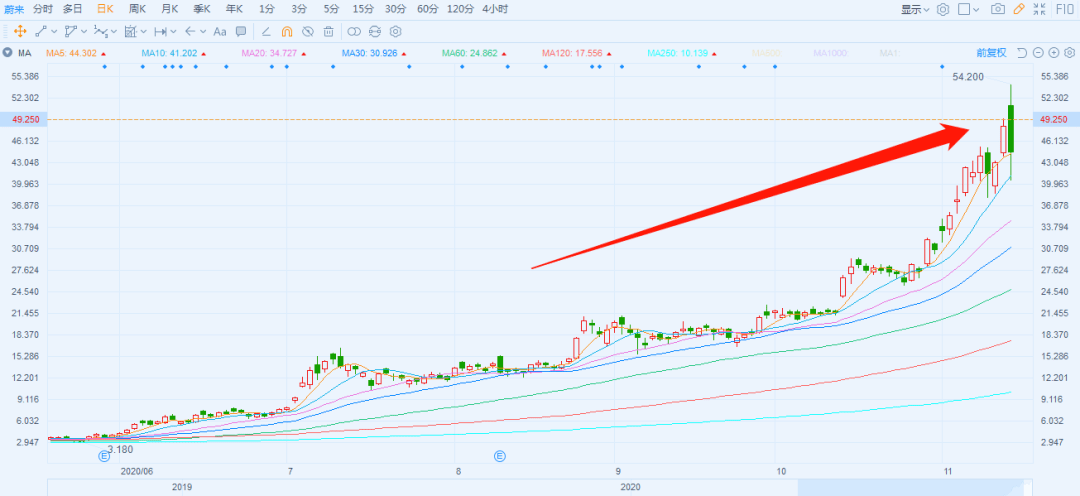The height and width of the screenshot is (496, 1080).
Task: Click the F10 company info button
Action: coord(1065,9)
